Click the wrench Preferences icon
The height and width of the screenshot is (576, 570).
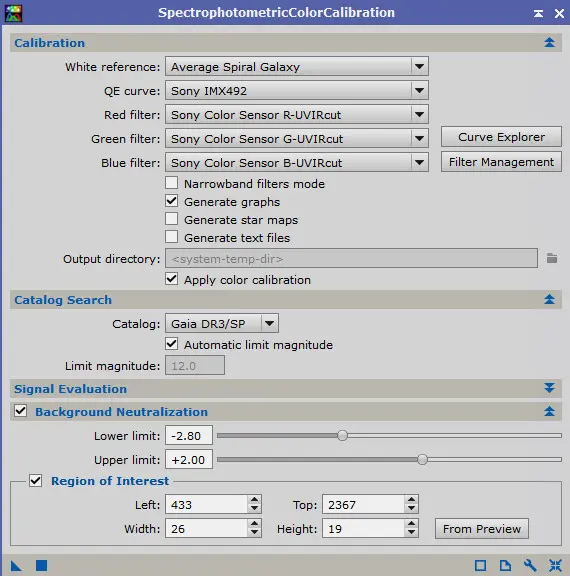coord(530,565)
